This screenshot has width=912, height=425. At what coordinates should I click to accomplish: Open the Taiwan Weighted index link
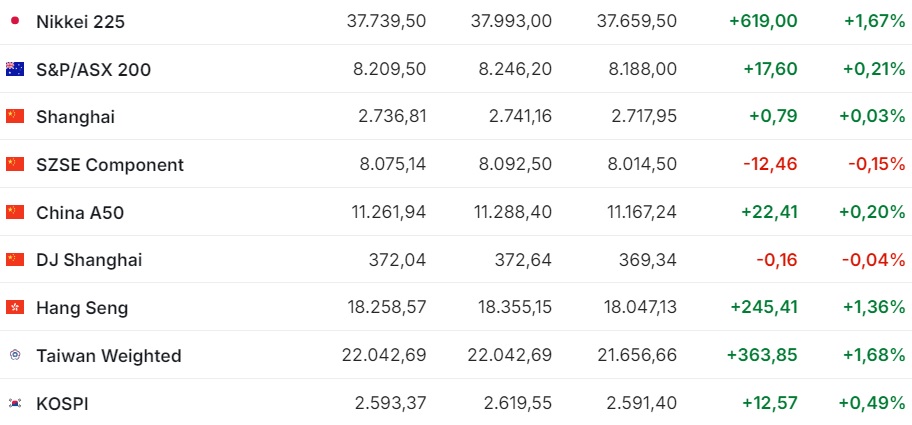pos(109,355)
